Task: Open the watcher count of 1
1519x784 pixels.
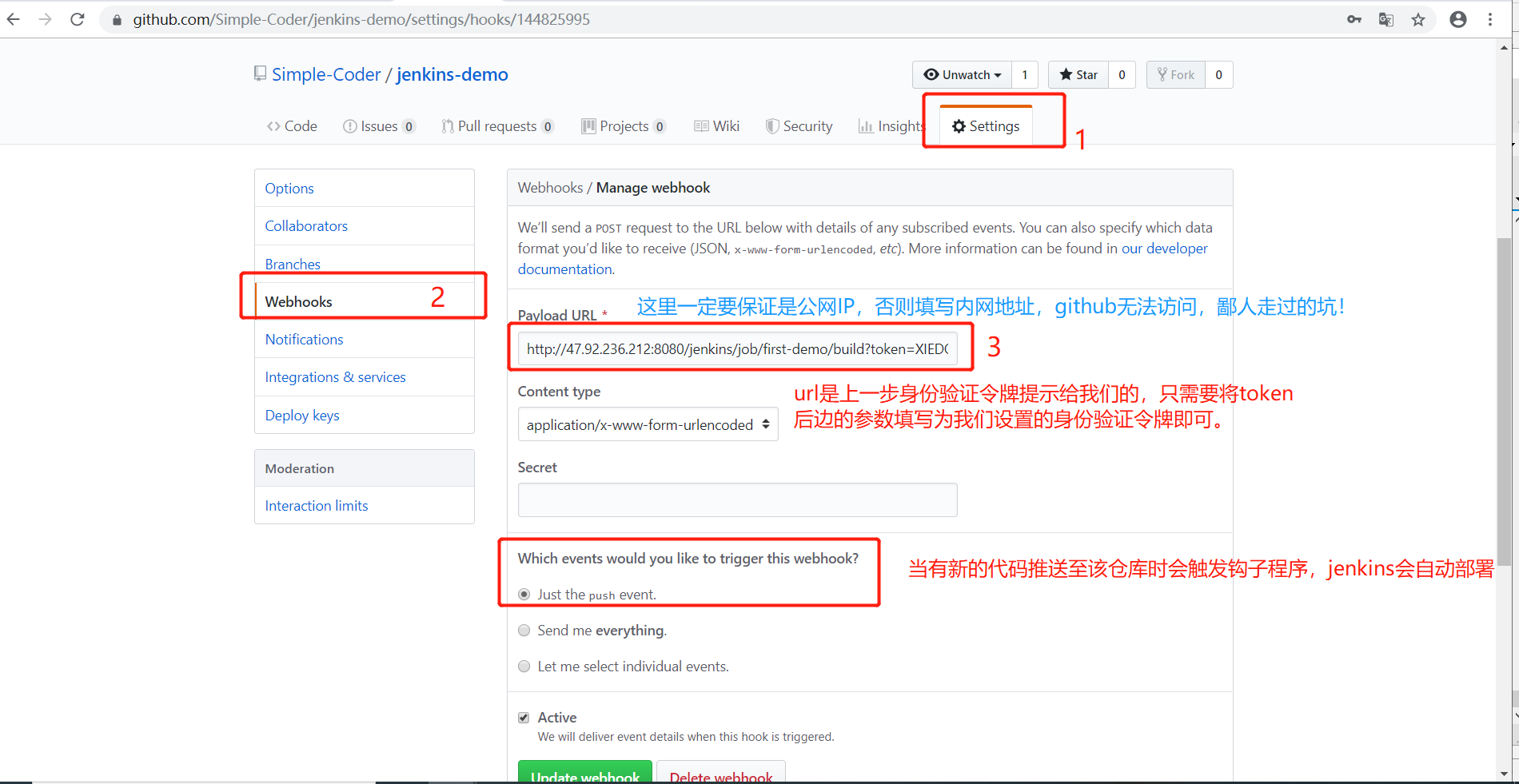Action: (1025, 74)
